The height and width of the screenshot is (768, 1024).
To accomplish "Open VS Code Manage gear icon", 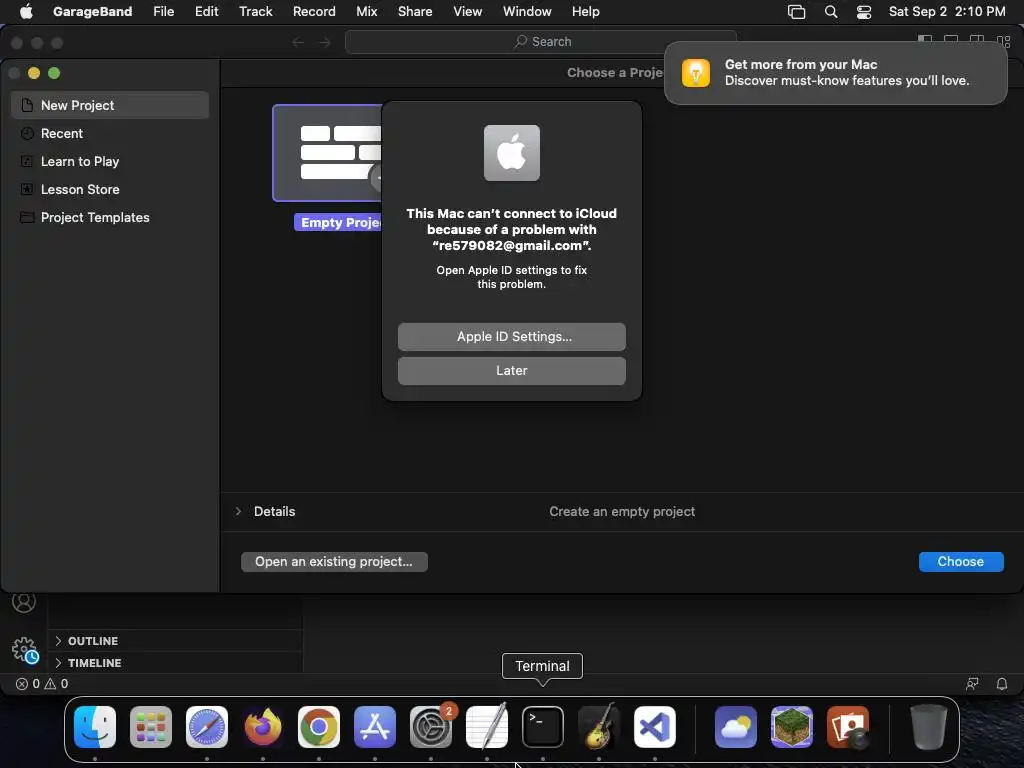I will [25, 650].
